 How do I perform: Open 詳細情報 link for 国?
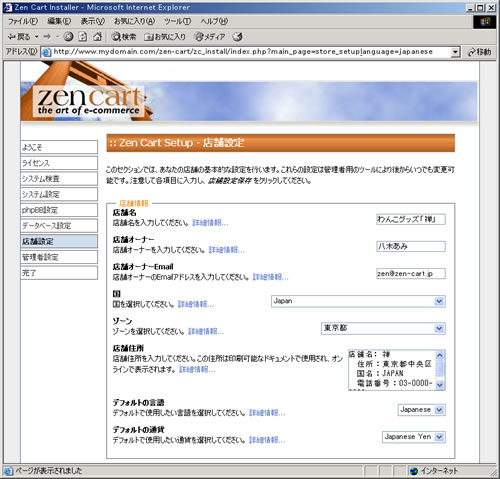point(196,304)
